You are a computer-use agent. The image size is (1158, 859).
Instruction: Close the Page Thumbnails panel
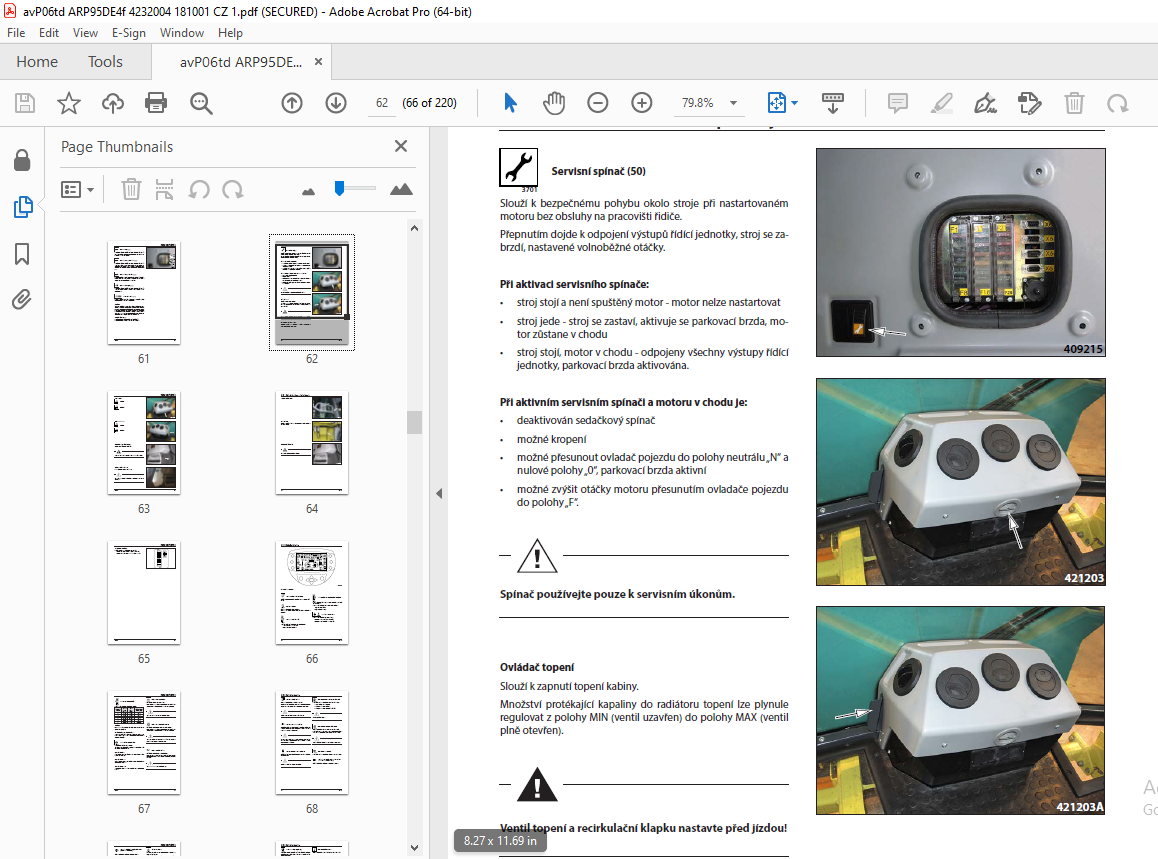point(401,146)
